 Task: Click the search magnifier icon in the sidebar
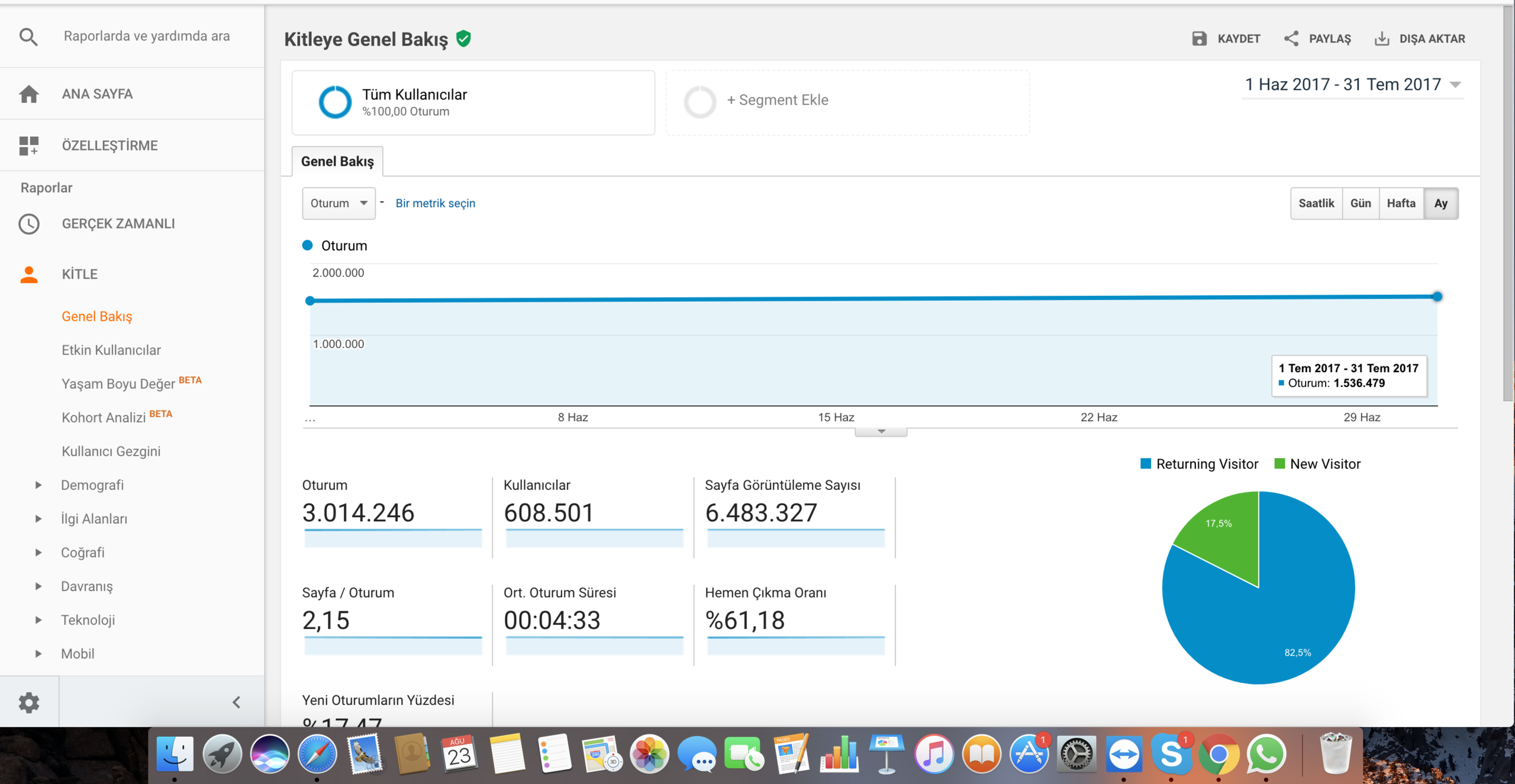coord(28,37)
